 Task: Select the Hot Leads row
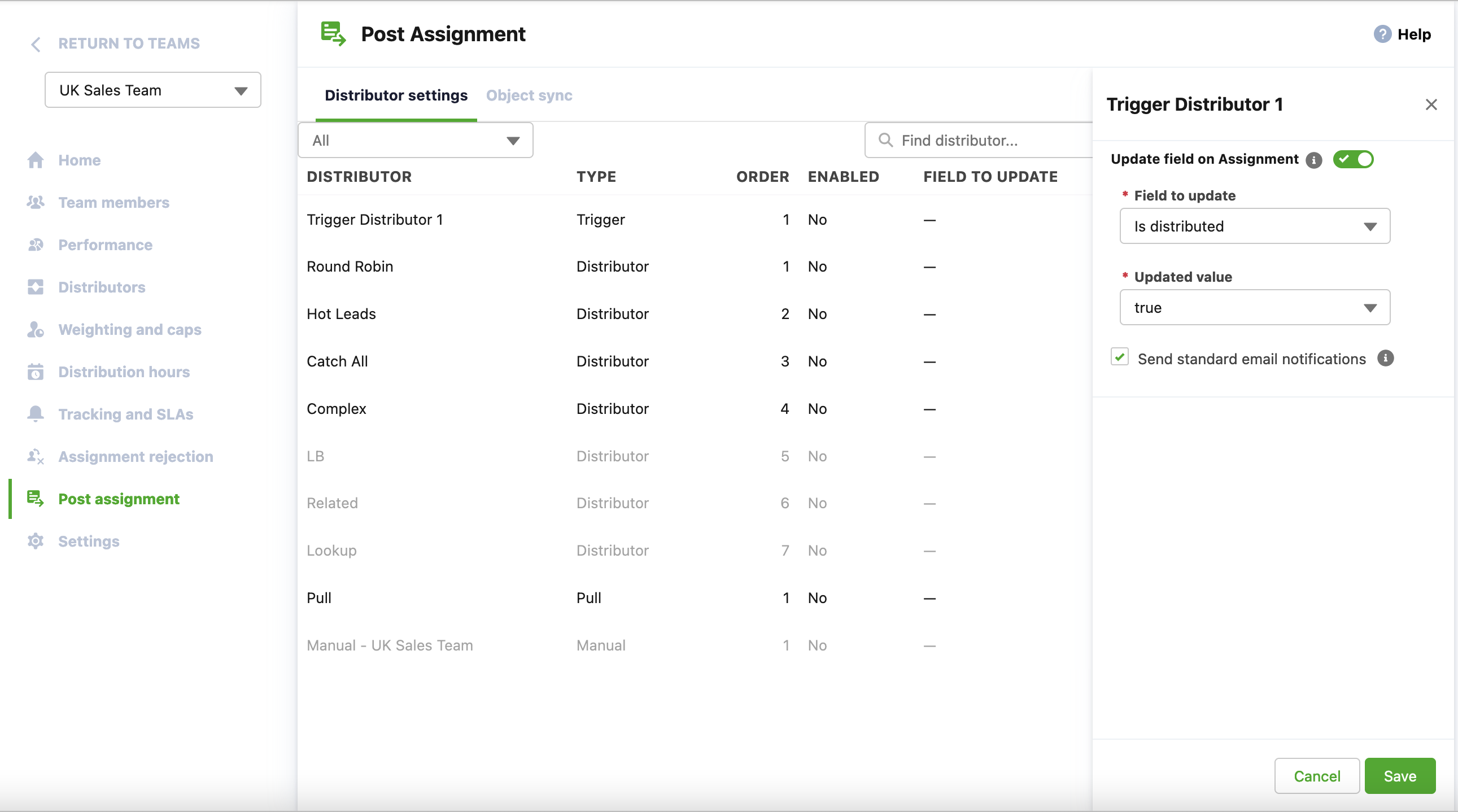coord(695,313)
